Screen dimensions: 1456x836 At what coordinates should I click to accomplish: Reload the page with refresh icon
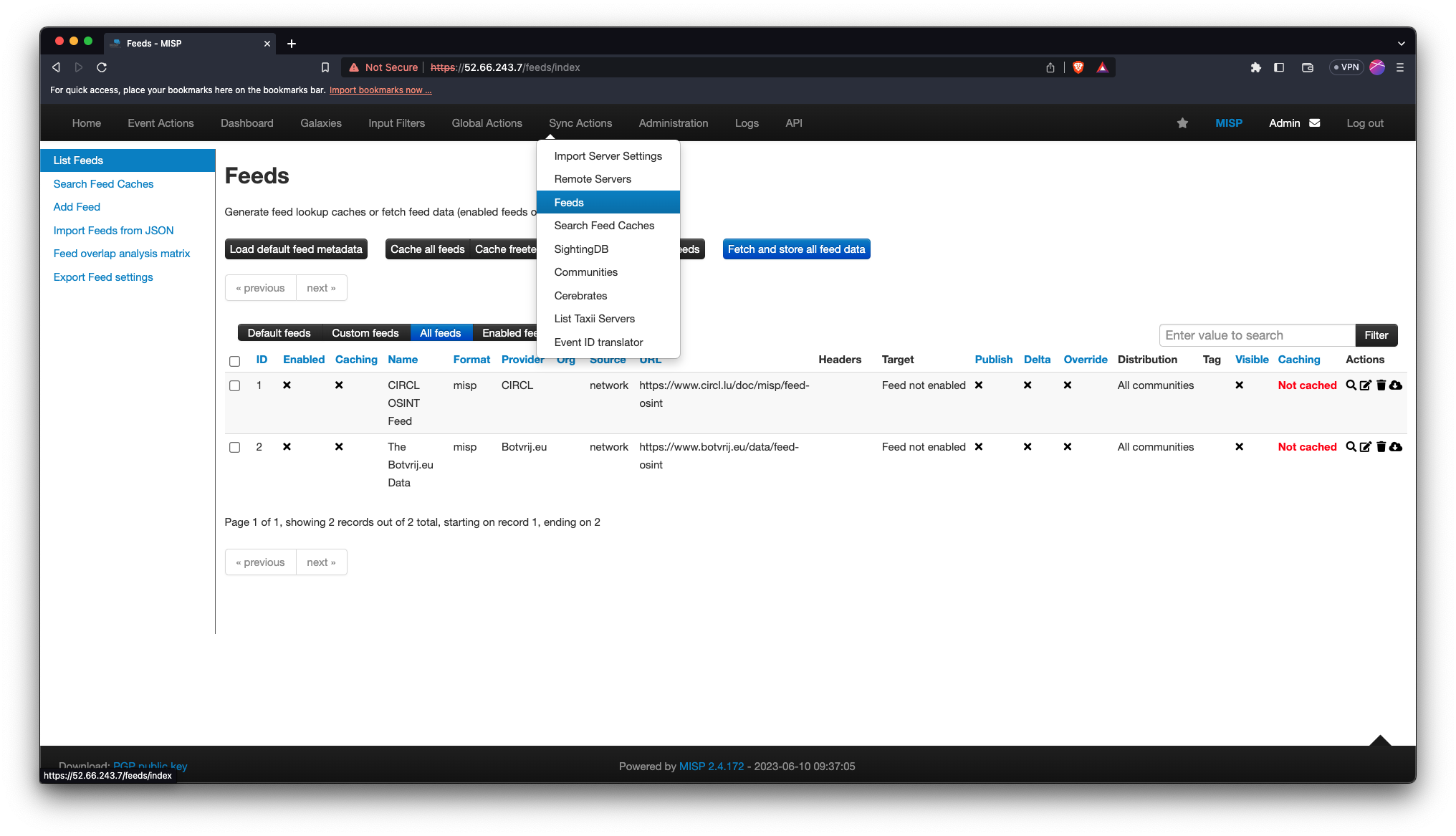click(x=102, y=67)
